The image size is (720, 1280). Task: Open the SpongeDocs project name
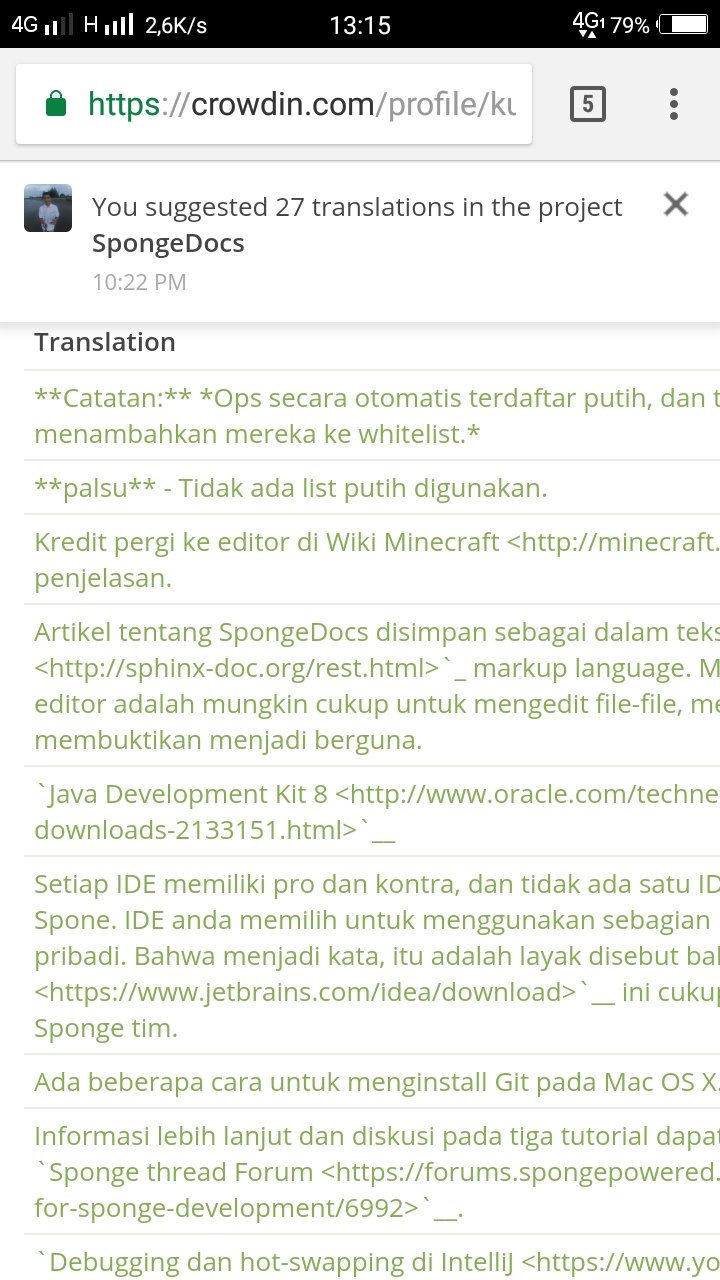click(x=168, y=243)
